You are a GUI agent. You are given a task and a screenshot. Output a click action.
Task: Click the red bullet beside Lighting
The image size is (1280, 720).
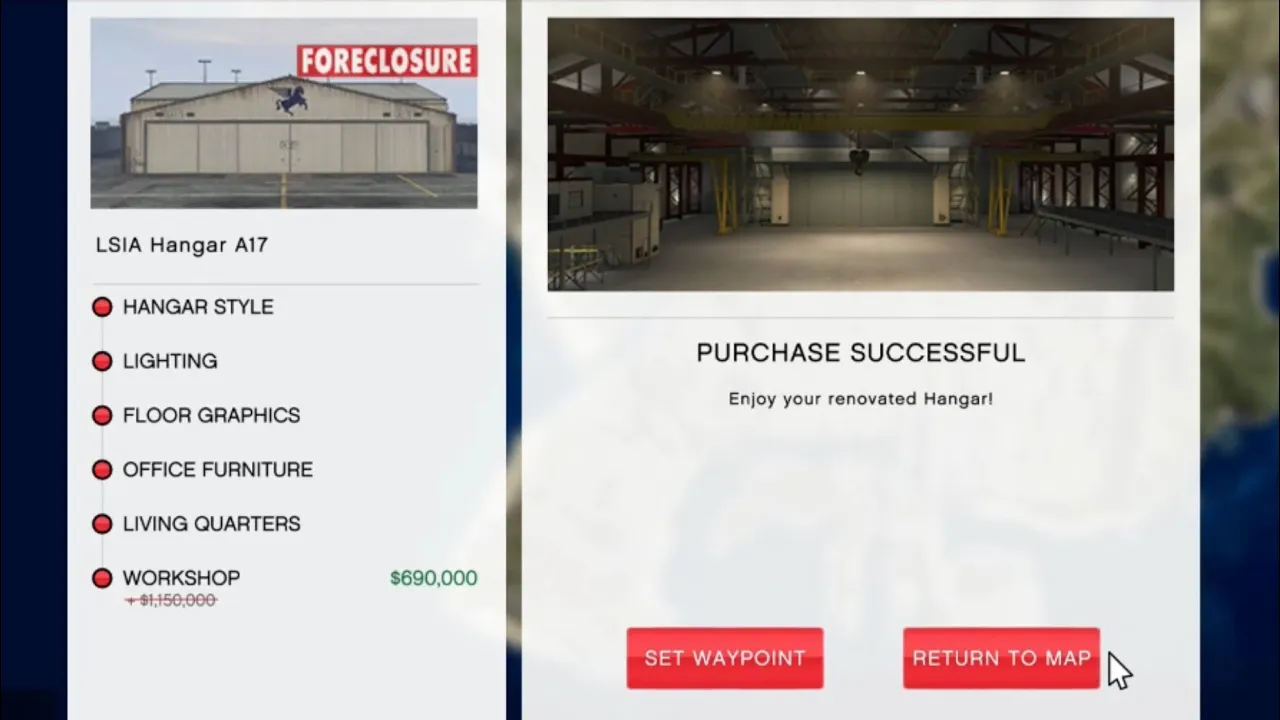102,361
